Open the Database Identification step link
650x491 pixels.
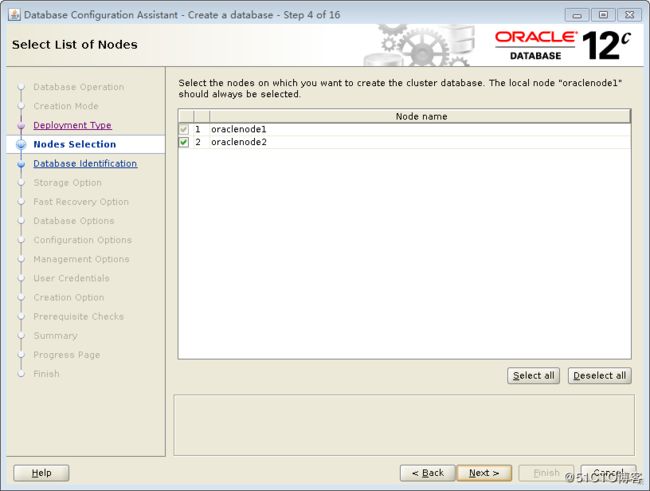tap(85, 163)
